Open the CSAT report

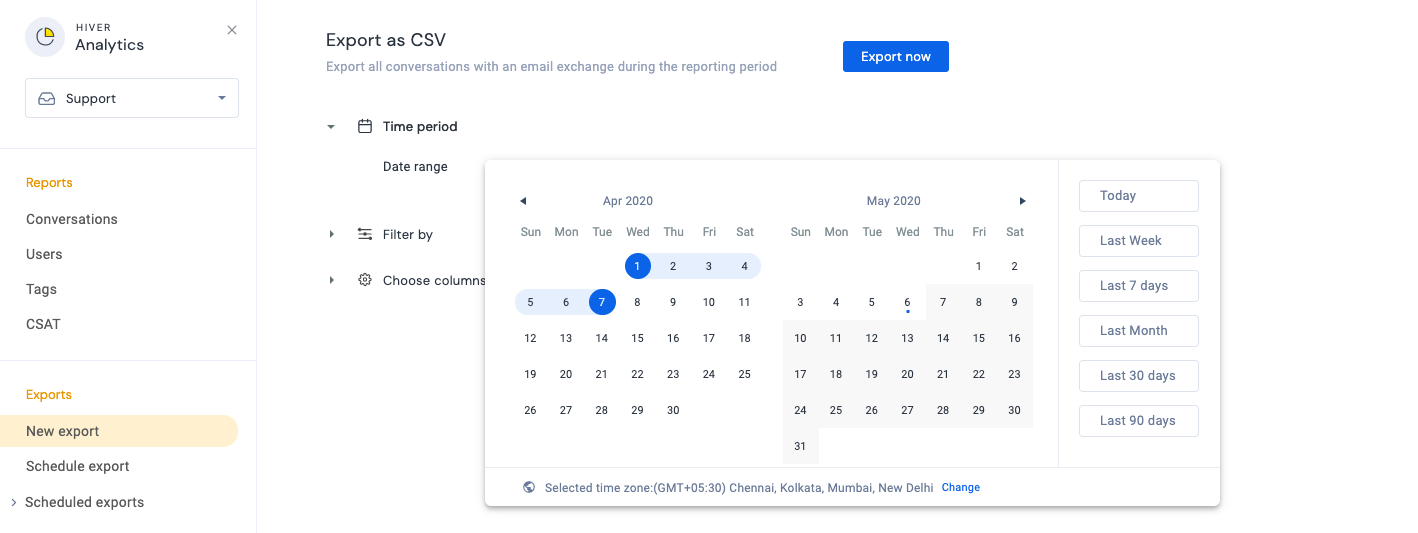point(44,324)
